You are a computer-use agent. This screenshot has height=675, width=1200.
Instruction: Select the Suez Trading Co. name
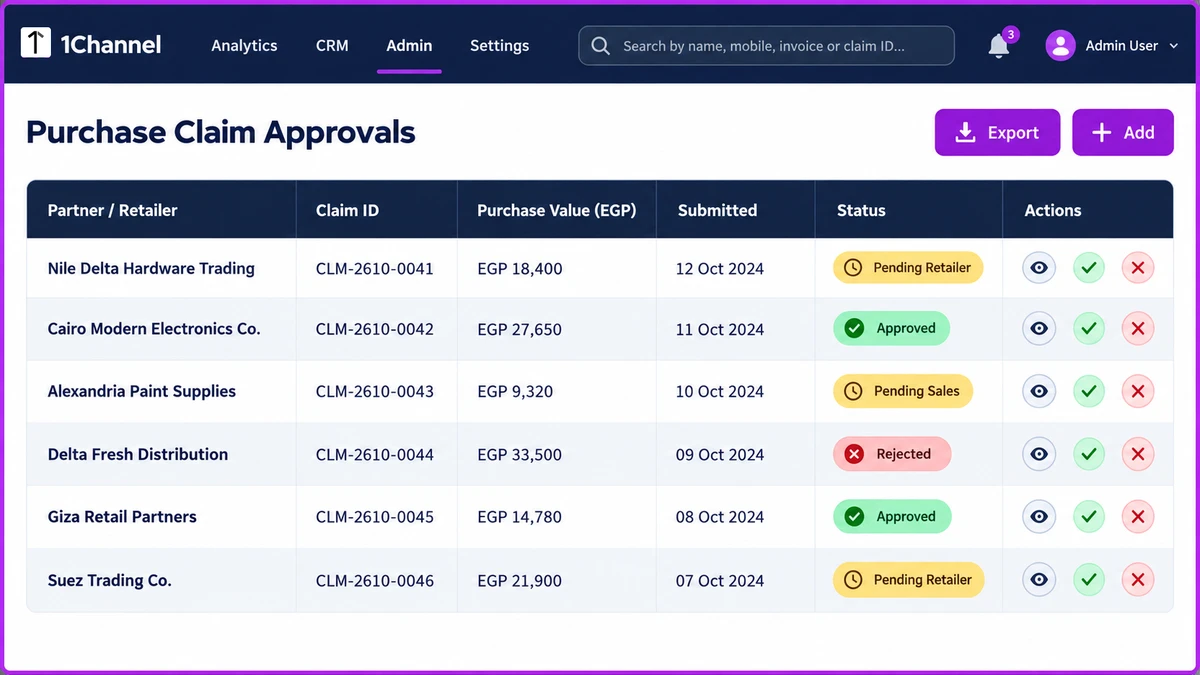[x=109, y=580]
